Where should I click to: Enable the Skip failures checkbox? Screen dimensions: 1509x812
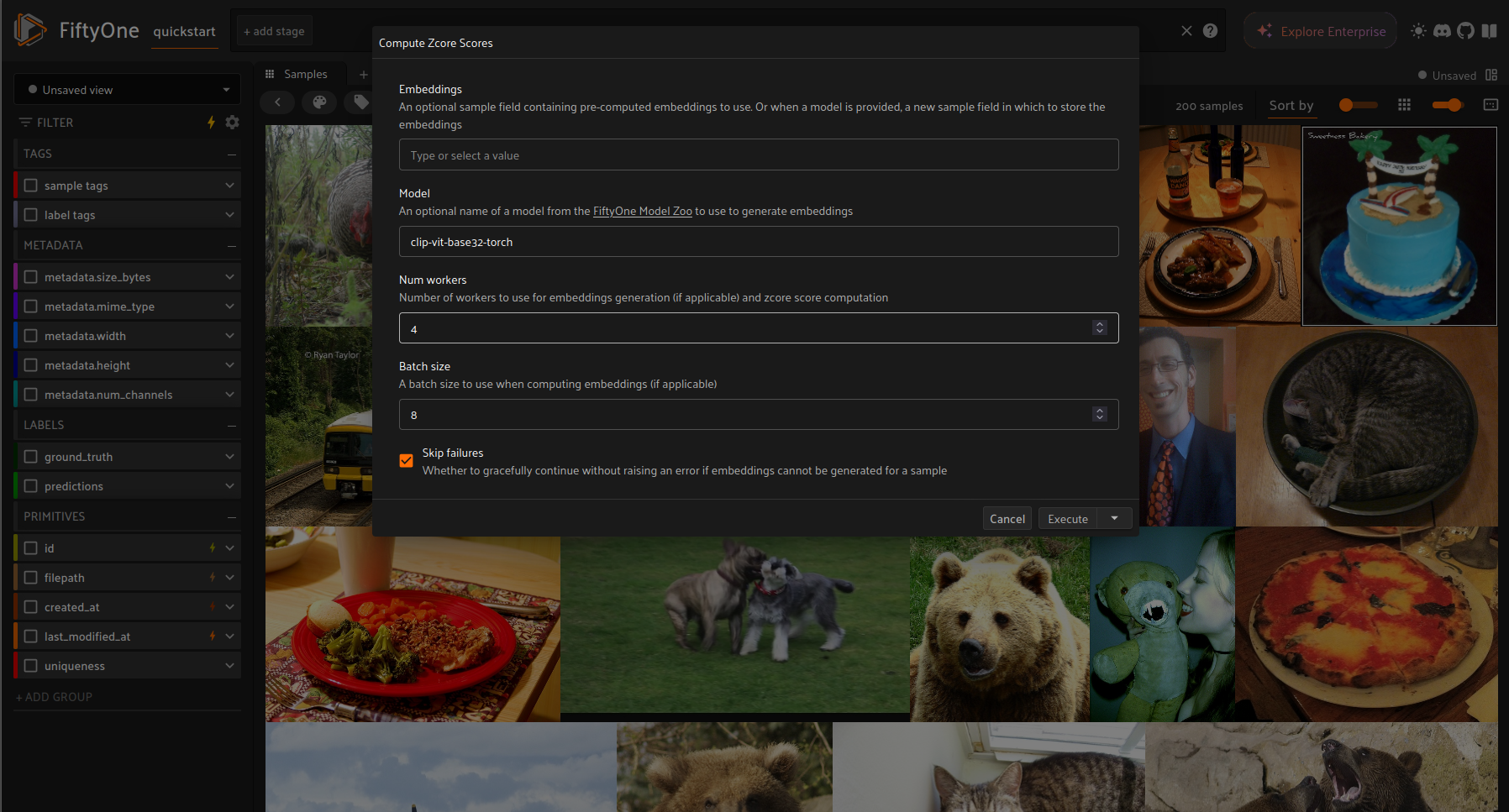pyautogui.click(x=407, y=460)
